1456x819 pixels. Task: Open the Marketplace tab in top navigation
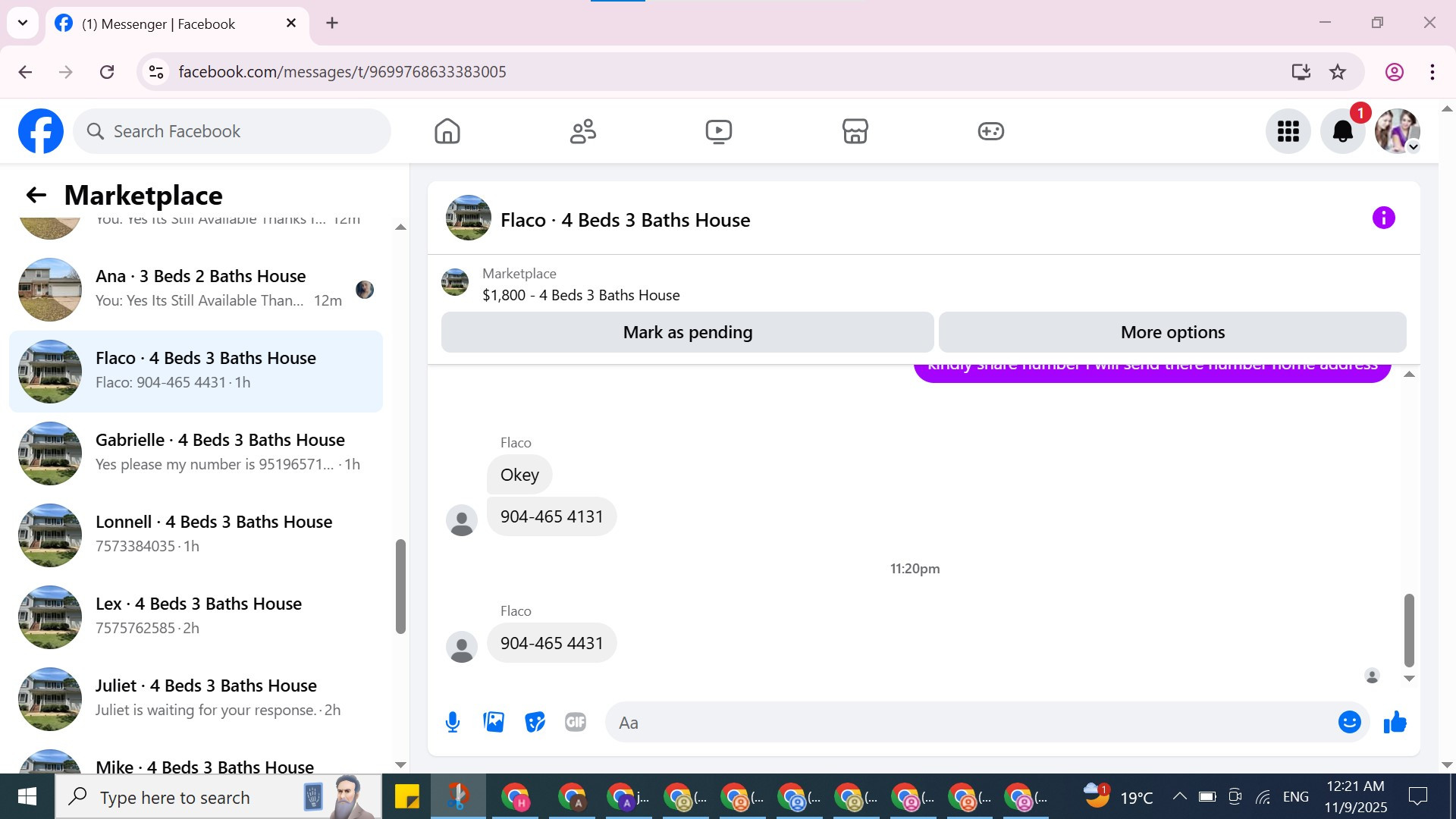tap(855, 131)
